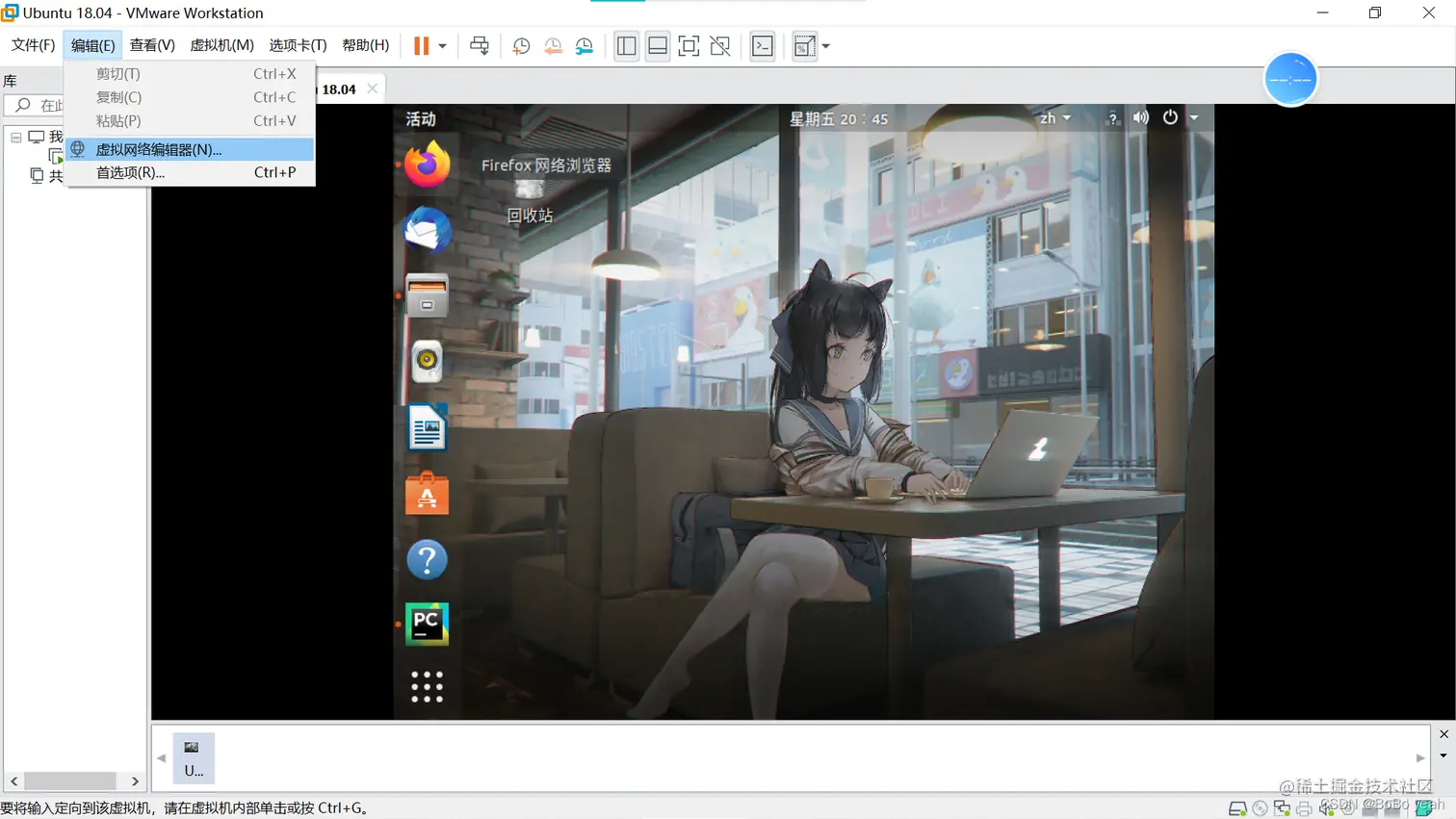Screen dimensions: 1456x819
Task: Open the snapshot manager
Action: tap(585, 45)
